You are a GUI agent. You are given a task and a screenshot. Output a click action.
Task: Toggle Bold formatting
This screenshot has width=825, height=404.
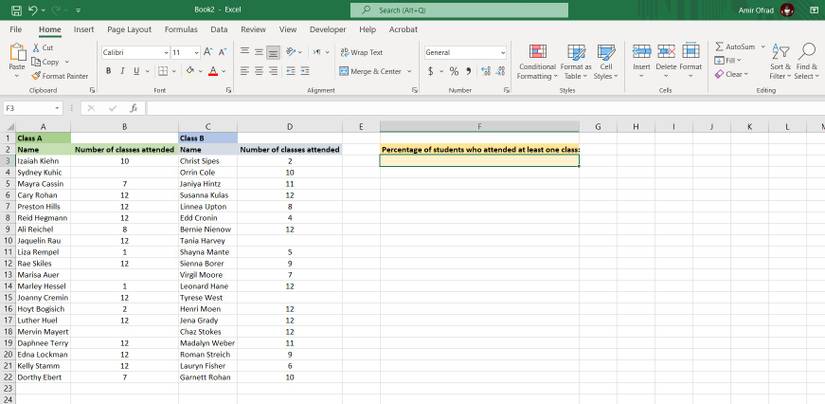pyautogui.click(x=109, y=71)
